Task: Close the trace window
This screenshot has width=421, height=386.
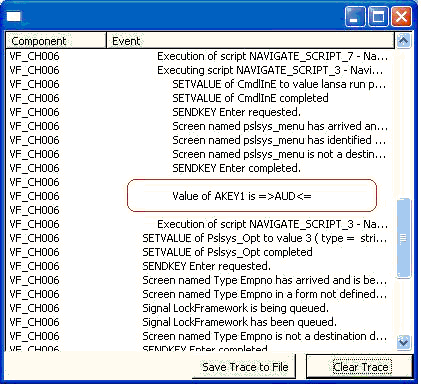Action: [x=401, y=16]
